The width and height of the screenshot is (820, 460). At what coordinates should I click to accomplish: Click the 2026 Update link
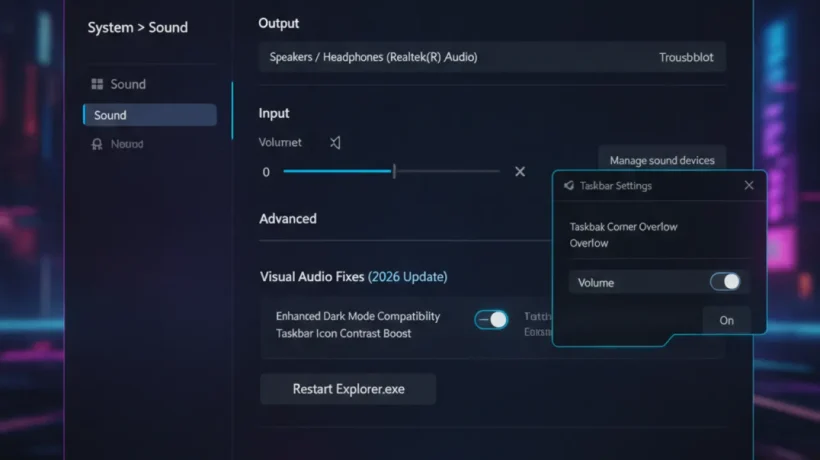pos(407,277)
